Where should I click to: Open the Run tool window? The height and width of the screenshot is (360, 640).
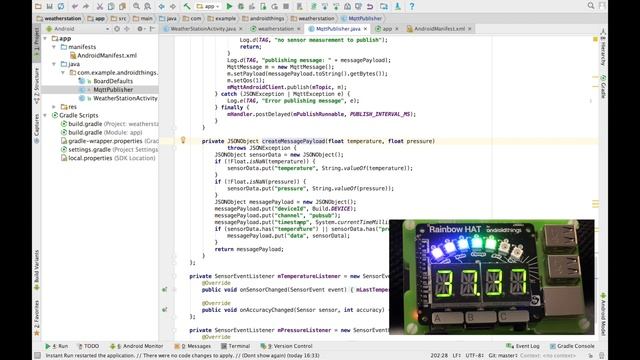click(57, 346)
